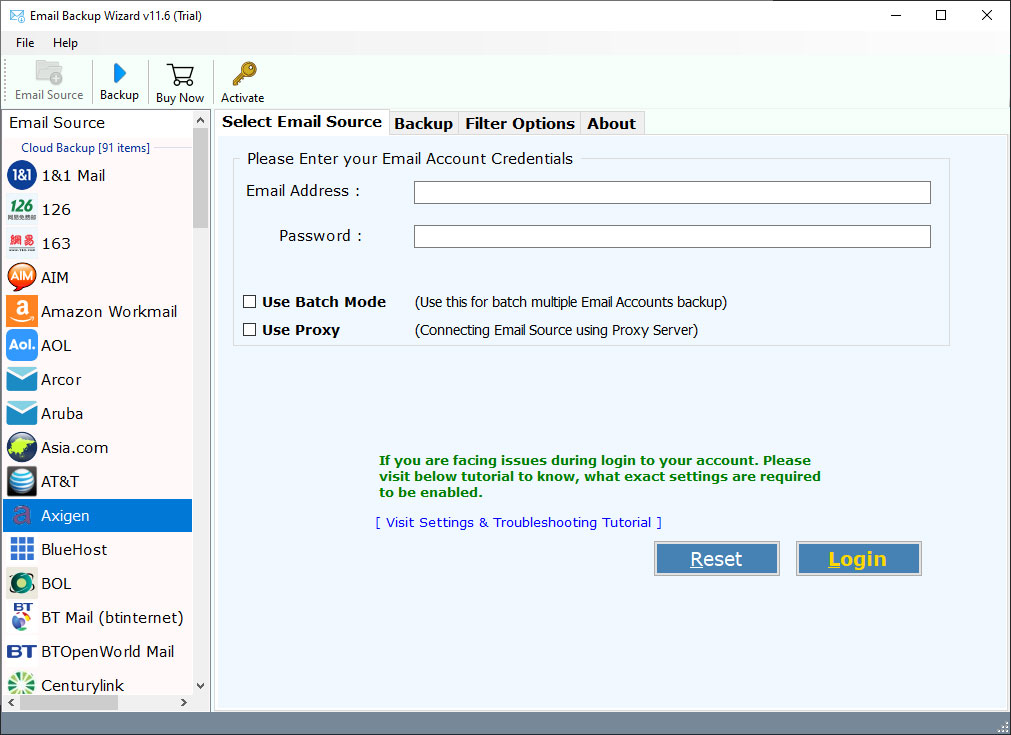Select the Amazon Workmail text label
Image resolution: width=1011 pixels, height=735 pixels.
[109, 311]
